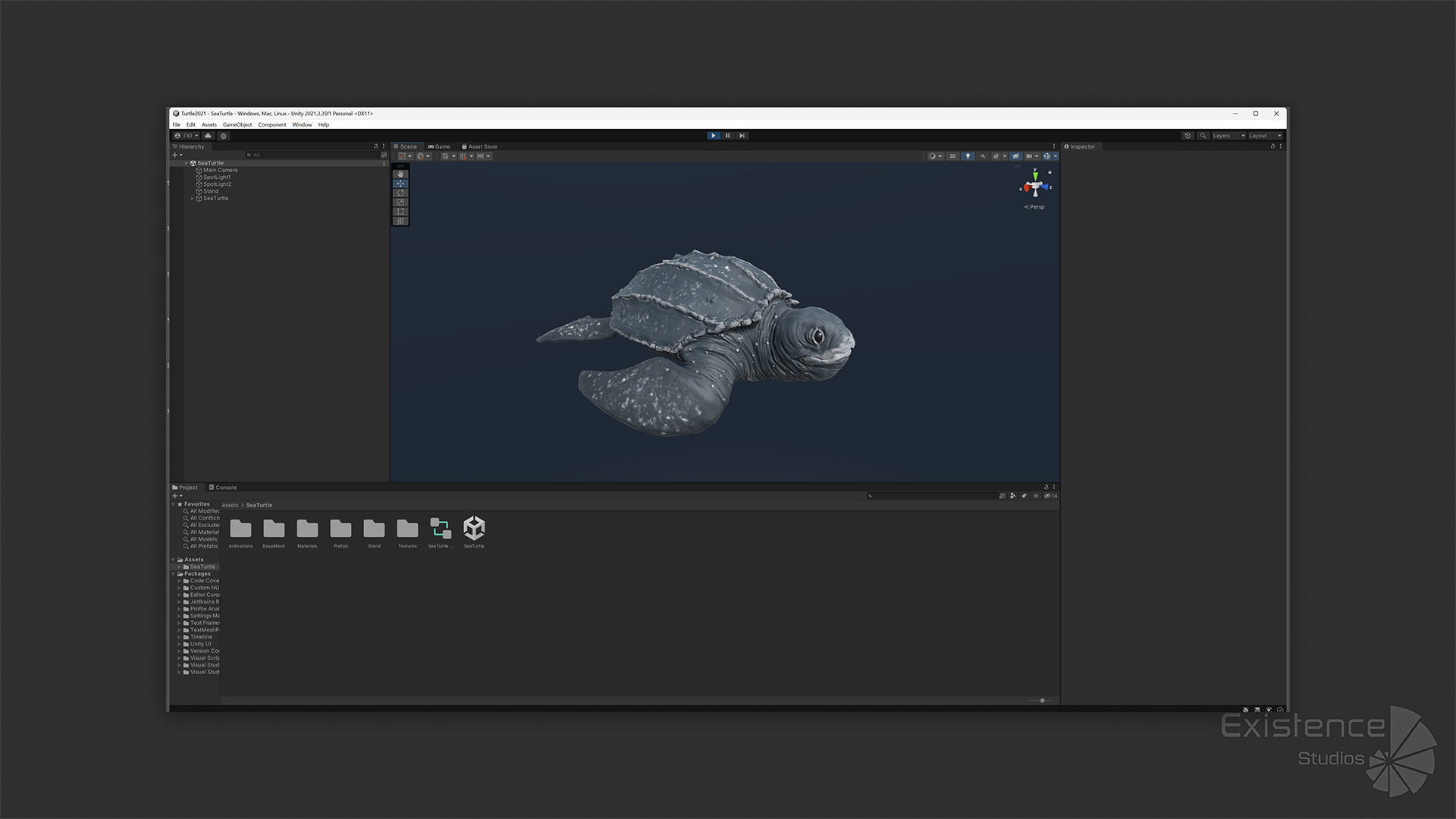This screenshot has width=1456, height=819.
Task: Open the GameObject menu
Action: point(237,125)
